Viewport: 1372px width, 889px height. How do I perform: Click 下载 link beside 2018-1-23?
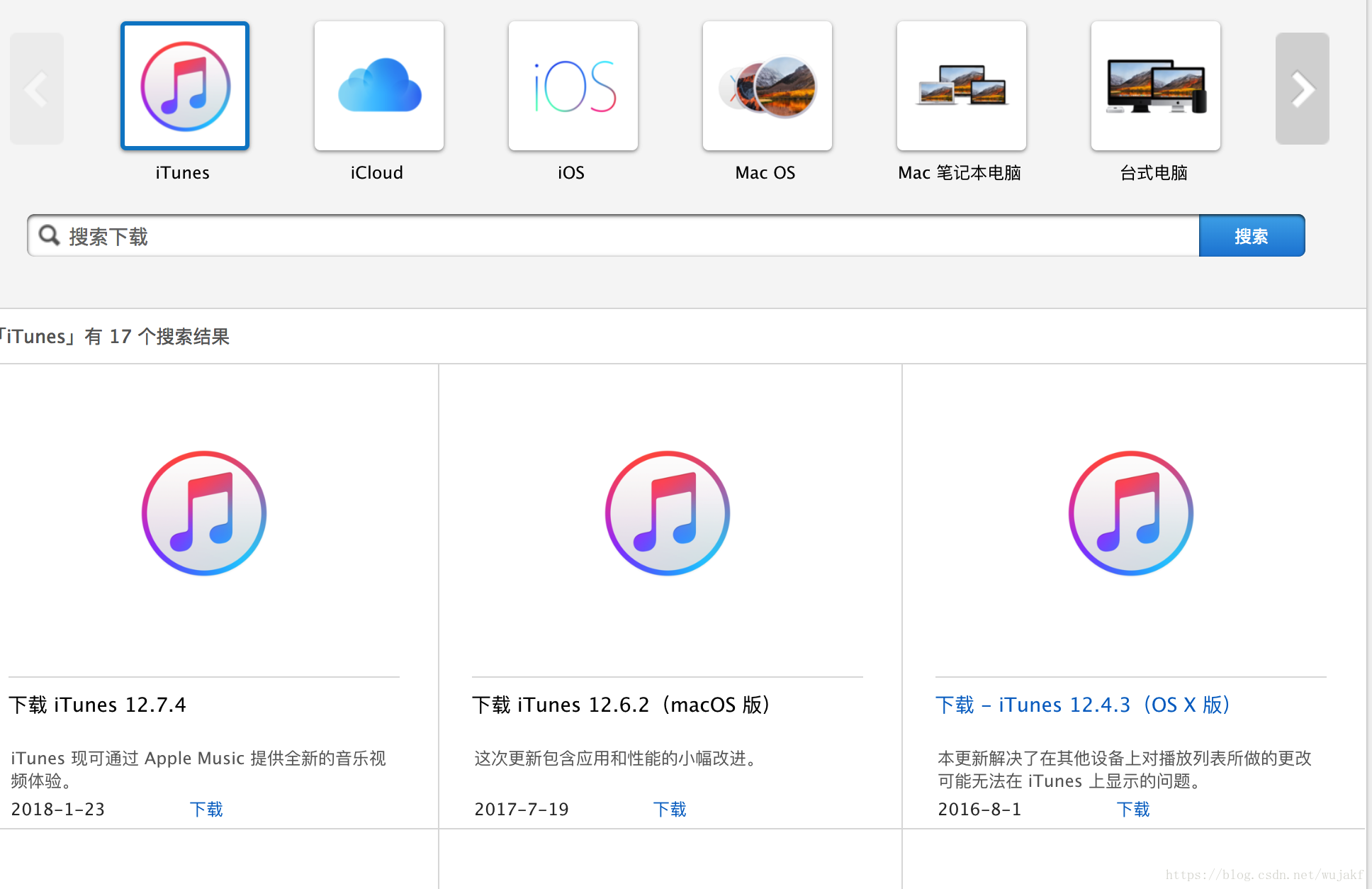(x=206, y=809)
